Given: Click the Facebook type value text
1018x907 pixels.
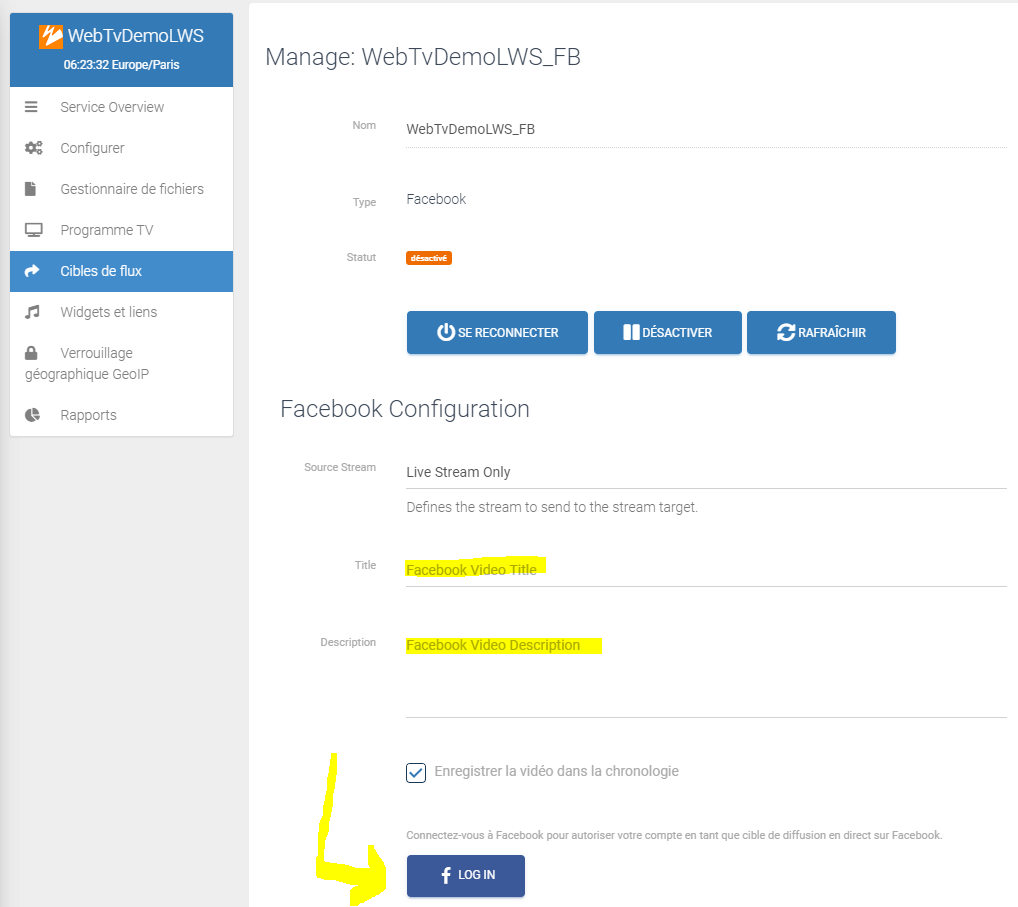Looking at the screenshot, I should pyautogui.click(x=436, y=199).
